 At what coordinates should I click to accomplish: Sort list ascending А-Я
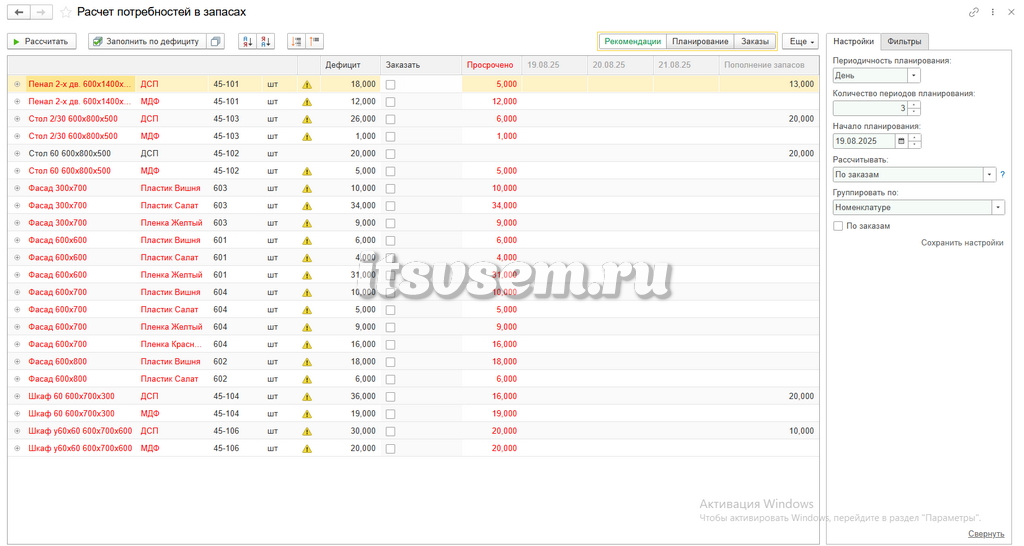(248, 41)
